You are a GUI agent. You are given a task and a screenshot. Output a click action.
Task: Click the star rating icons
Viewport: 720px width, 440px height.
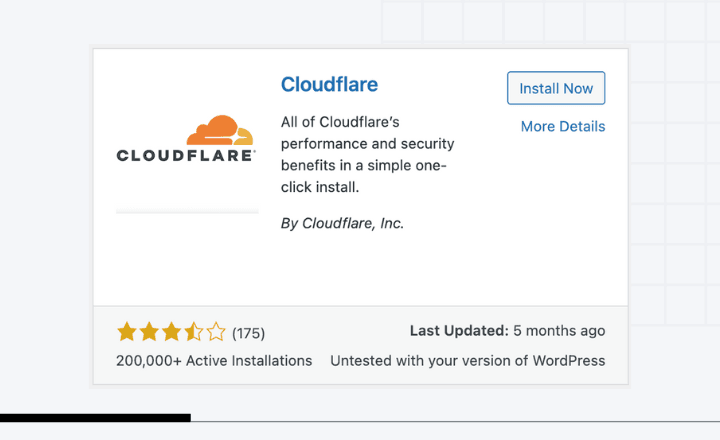tap(171, 332)
